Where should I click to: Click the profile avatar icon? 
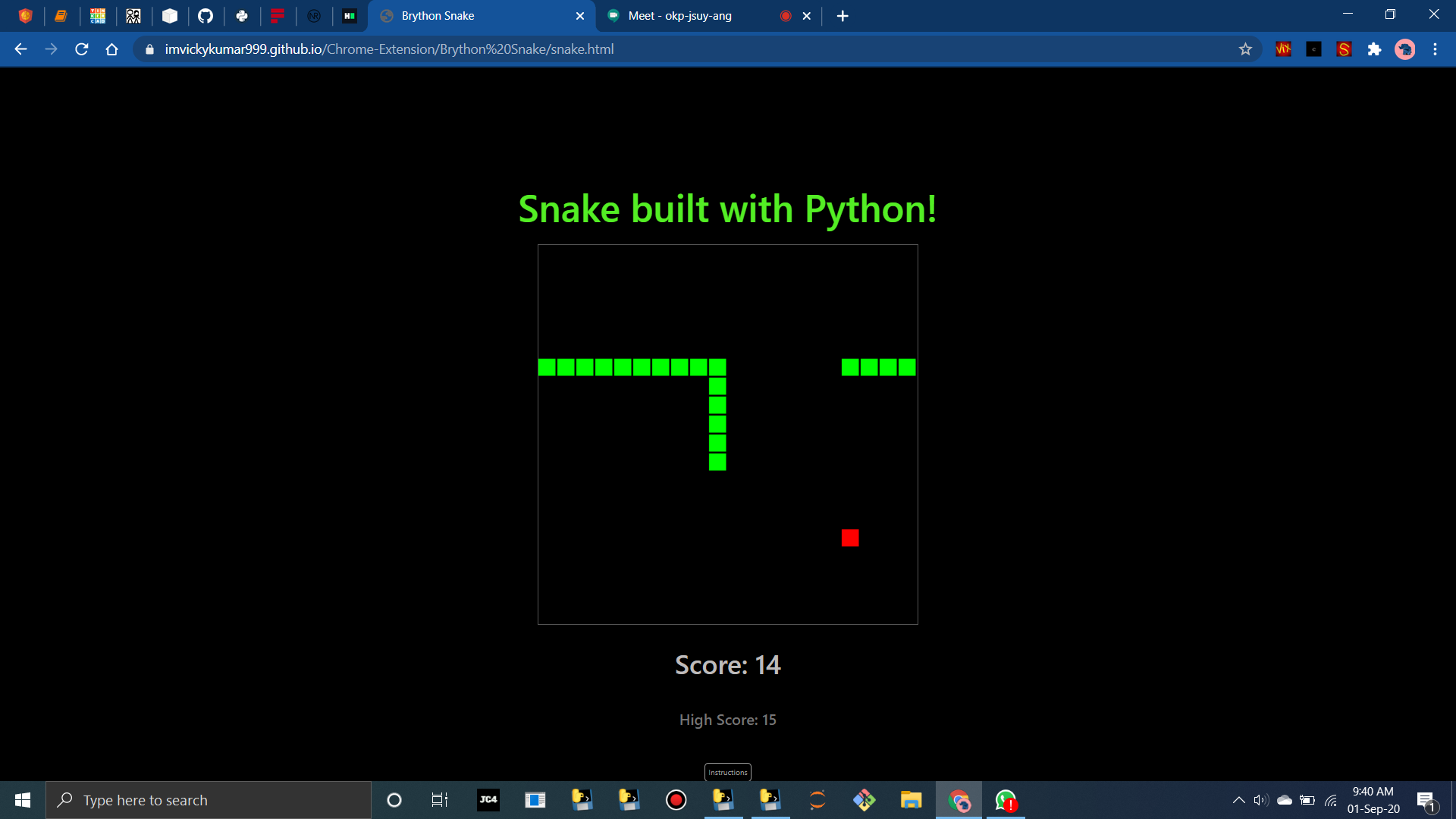[x=1405, y=49]
